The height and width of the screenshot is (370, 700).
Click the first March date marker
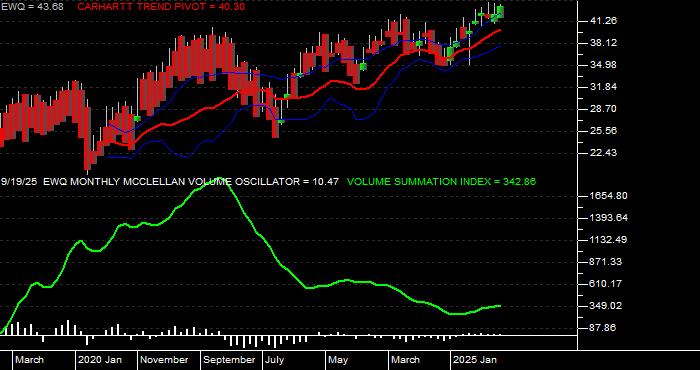29,360
